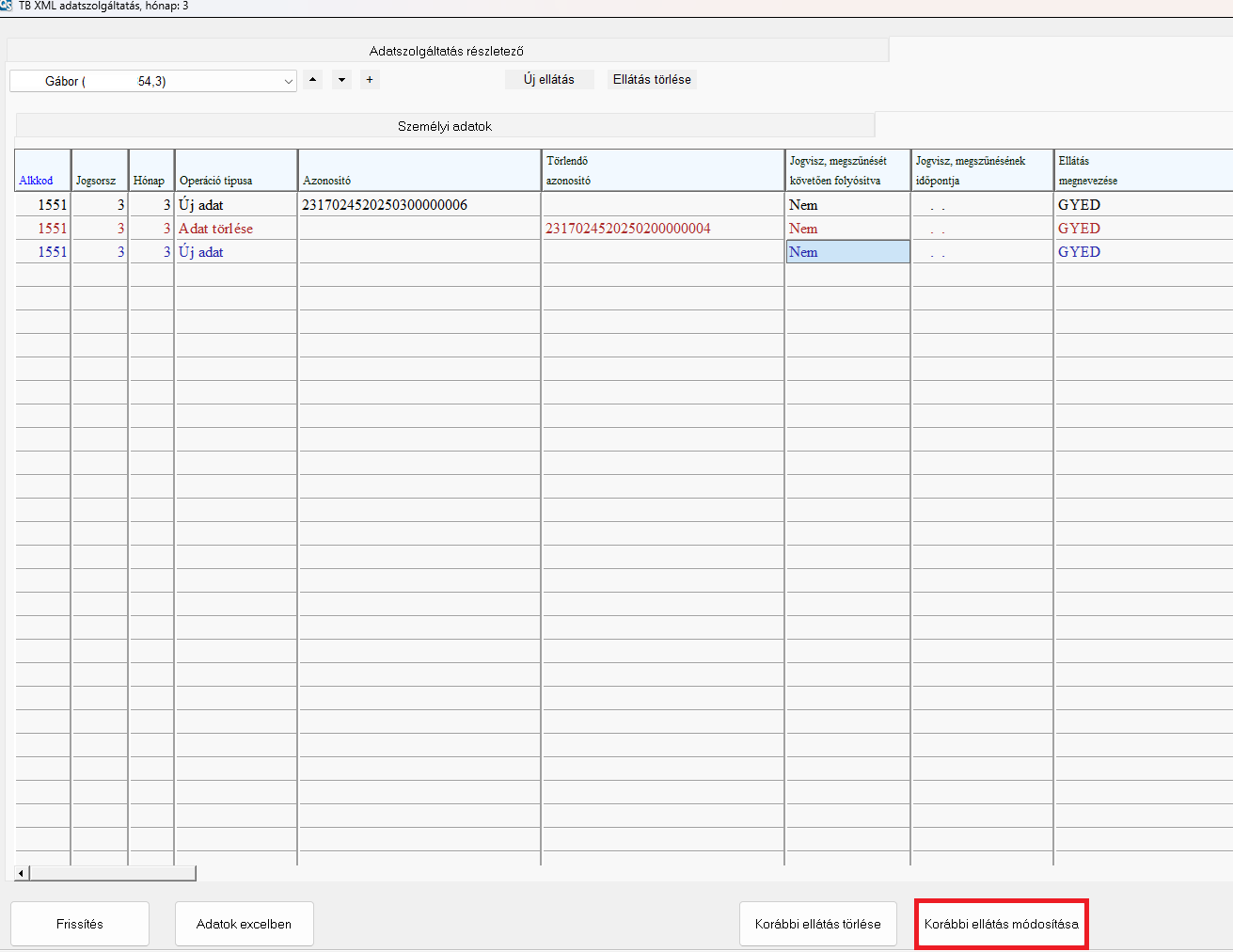Click the red Törlendő azonosító value

628,229
